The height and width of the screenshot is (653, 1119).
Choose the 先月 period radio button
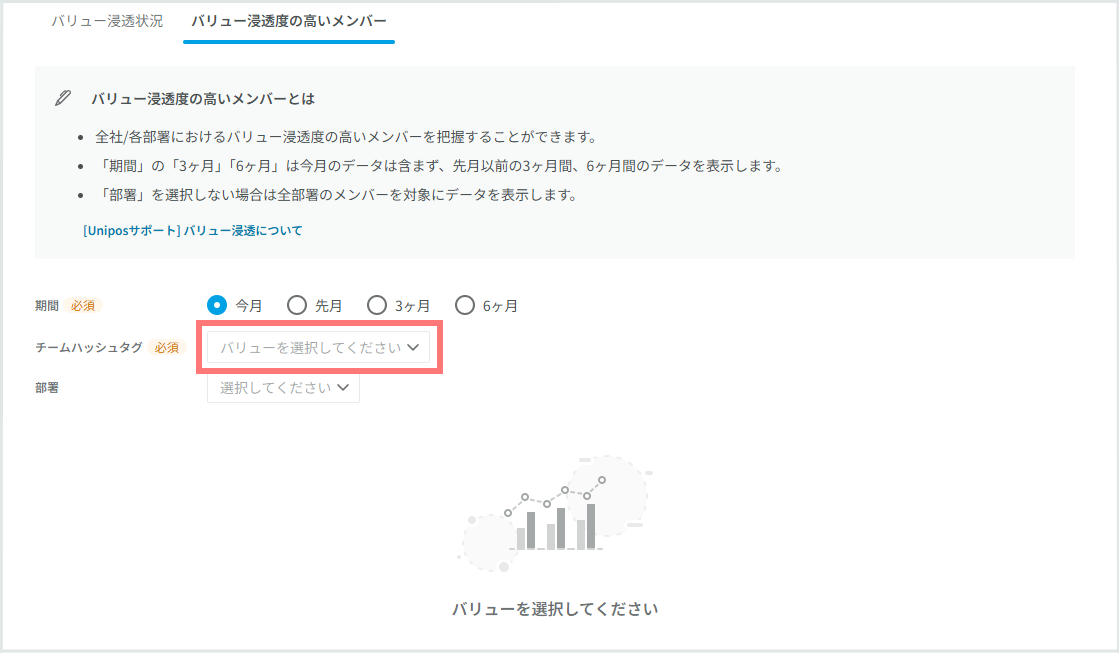coord(297,305)
